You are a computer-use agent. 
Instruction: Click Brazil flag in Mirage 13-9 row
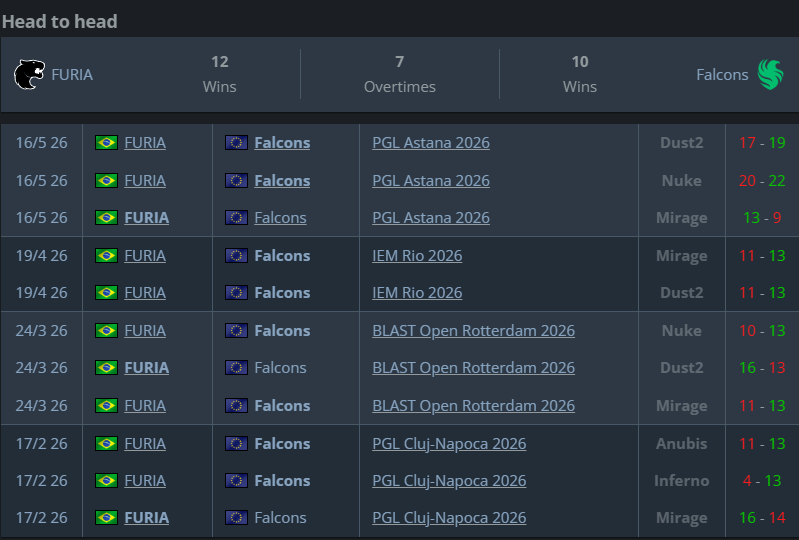click(106, 218)
